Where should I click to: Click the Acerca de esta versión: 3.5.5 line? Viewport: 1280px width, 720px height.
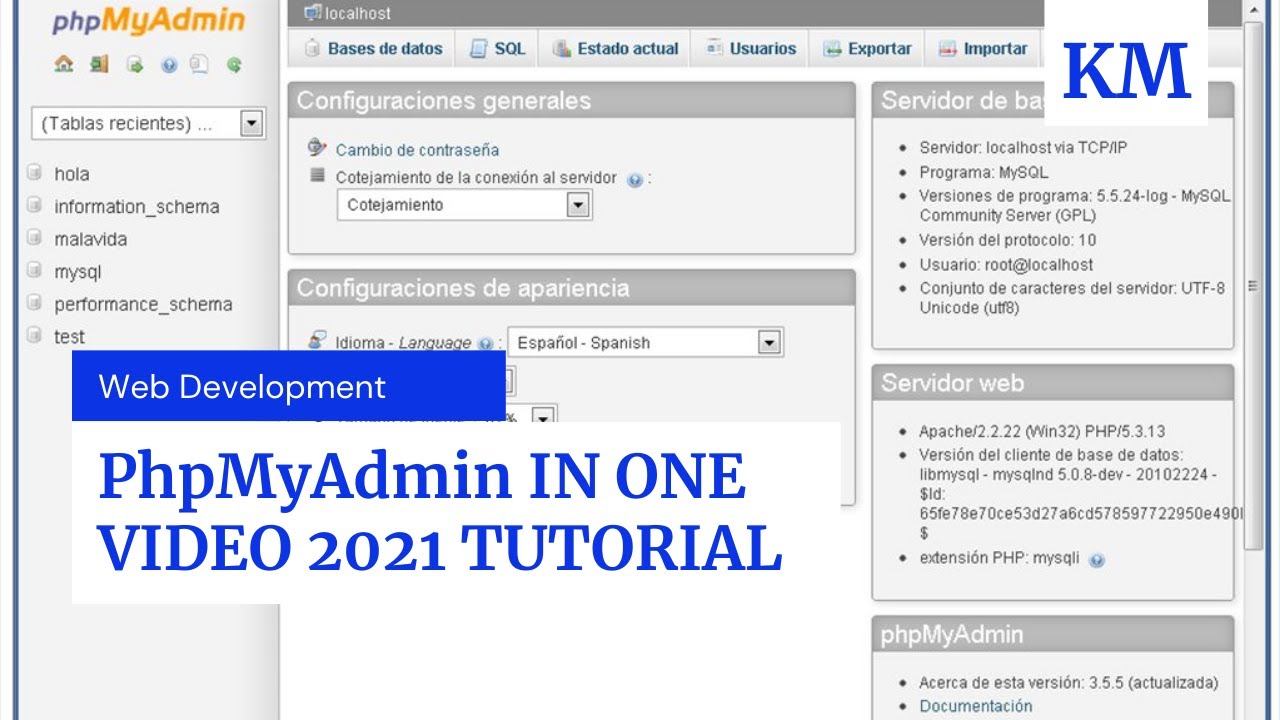(1068, 683)
